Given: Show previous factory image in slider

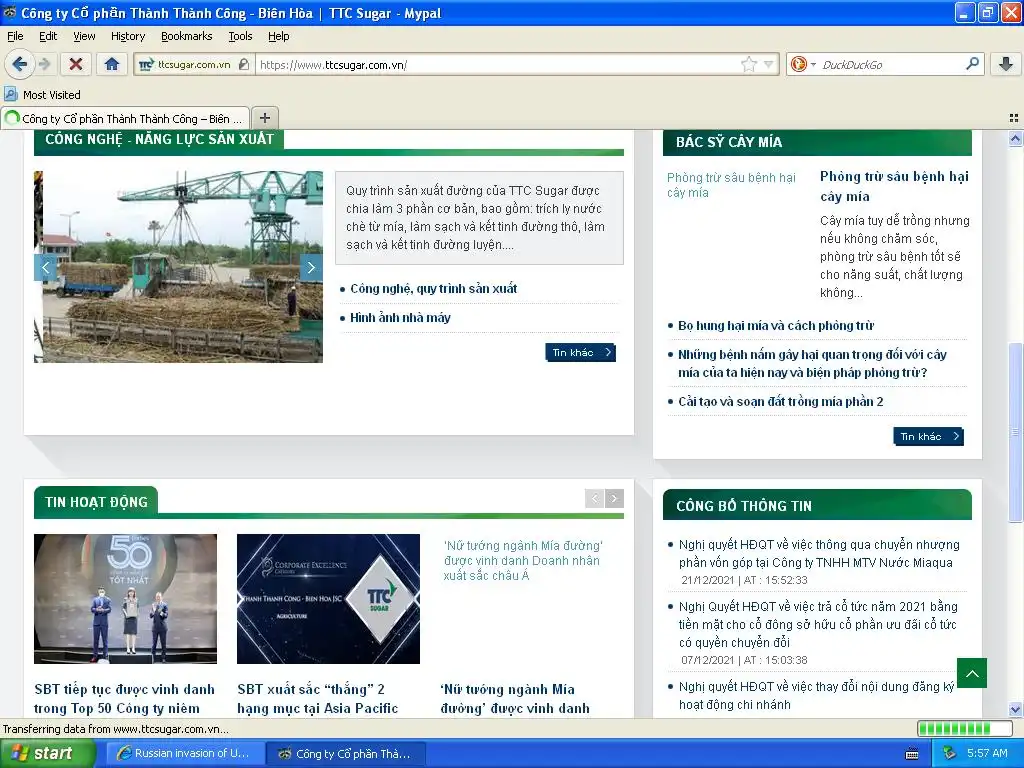Looking at the screenshot, I should 45,267.
